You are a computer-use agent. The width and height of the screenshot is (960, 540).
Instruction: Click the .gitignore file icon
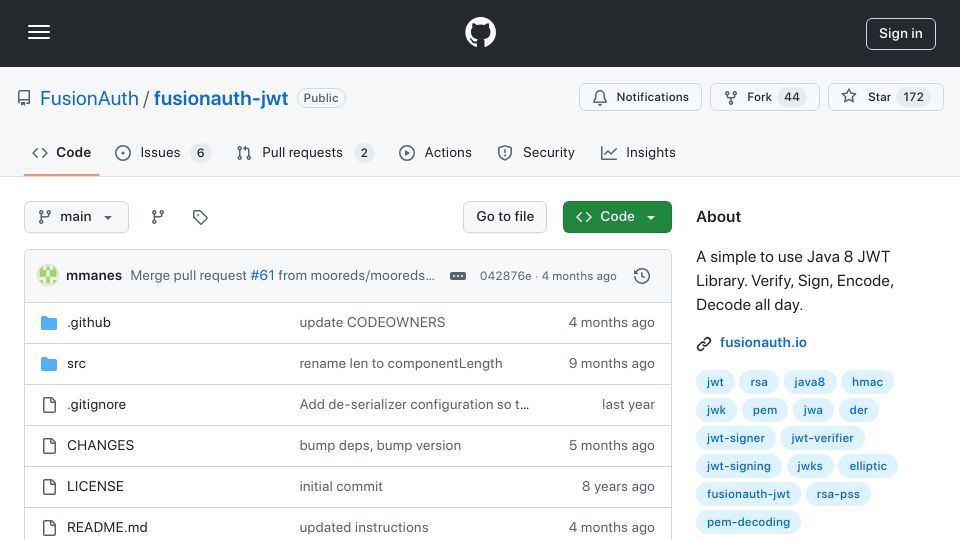point(49,405)
